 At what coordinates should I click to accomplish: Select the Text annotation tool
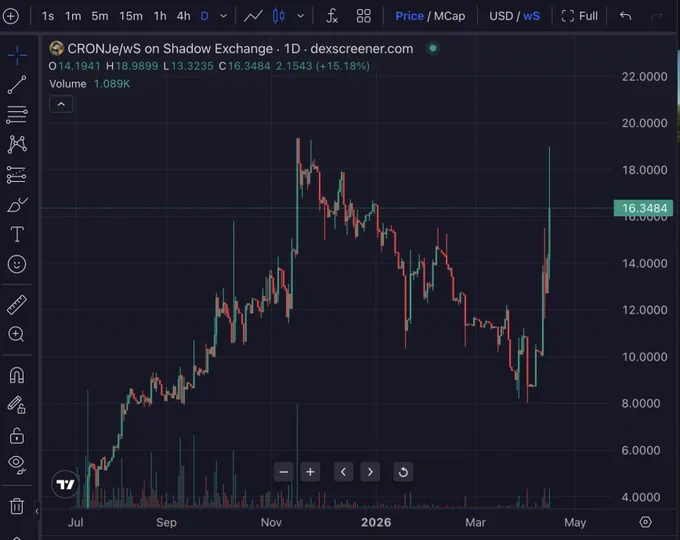coord(17,234)
